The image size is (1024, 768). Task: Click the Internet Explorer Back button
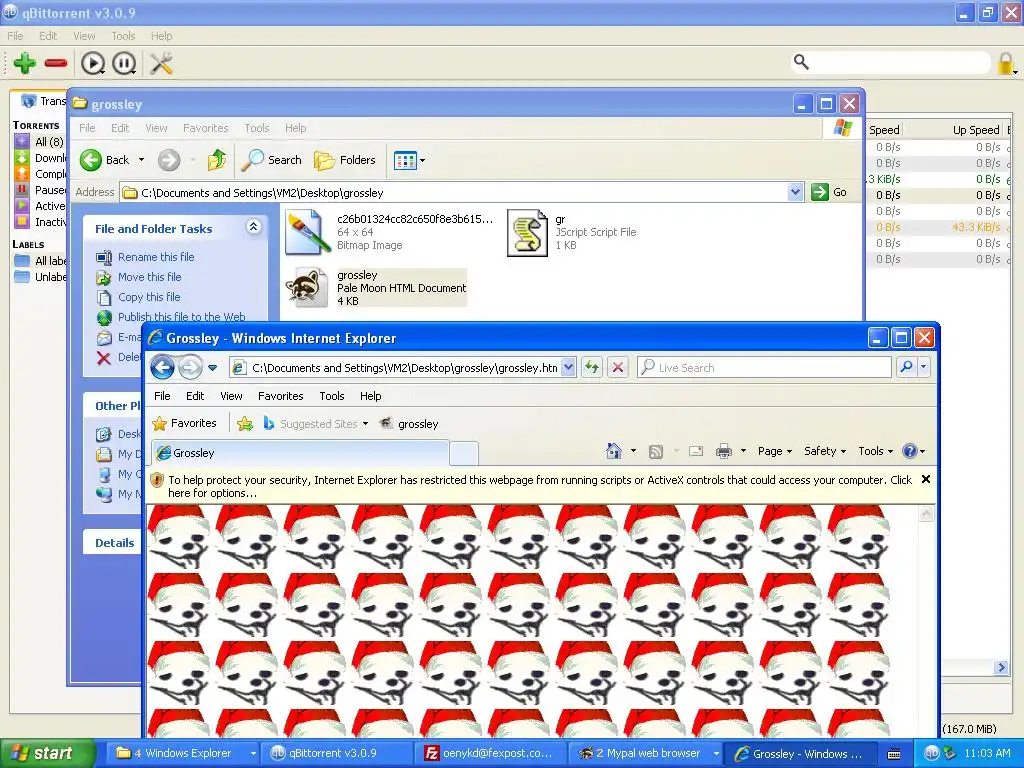tap(163, 368)
